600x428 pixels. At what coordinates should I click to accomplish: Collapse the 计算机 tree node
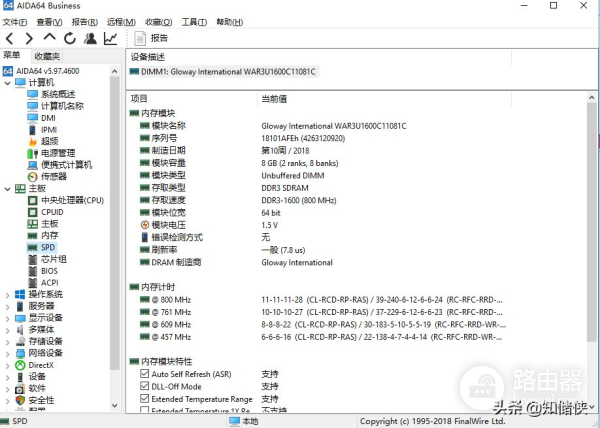7,83
